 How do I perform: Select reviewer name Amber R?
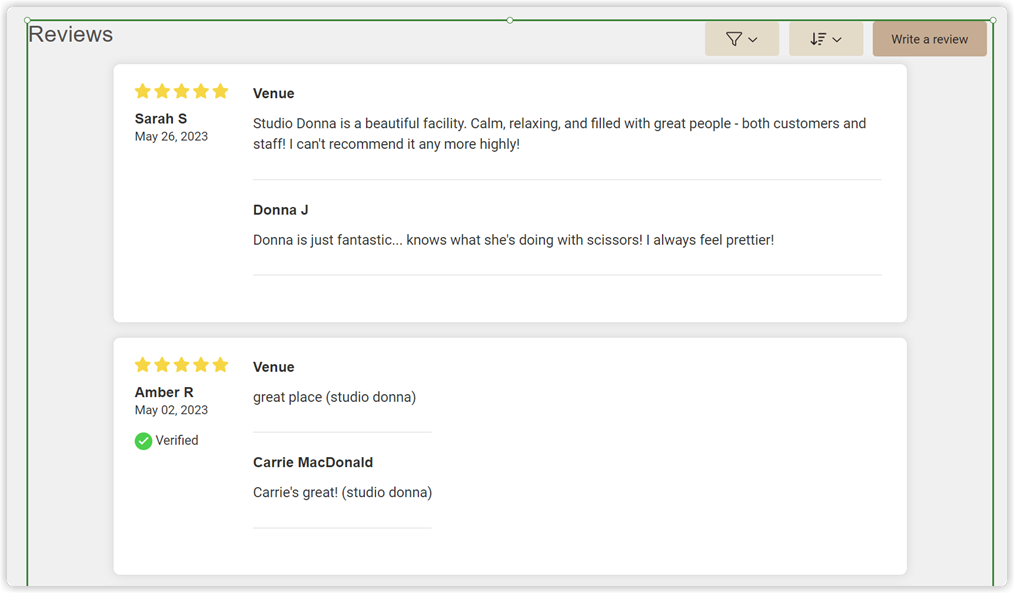(x=164, y=392)
